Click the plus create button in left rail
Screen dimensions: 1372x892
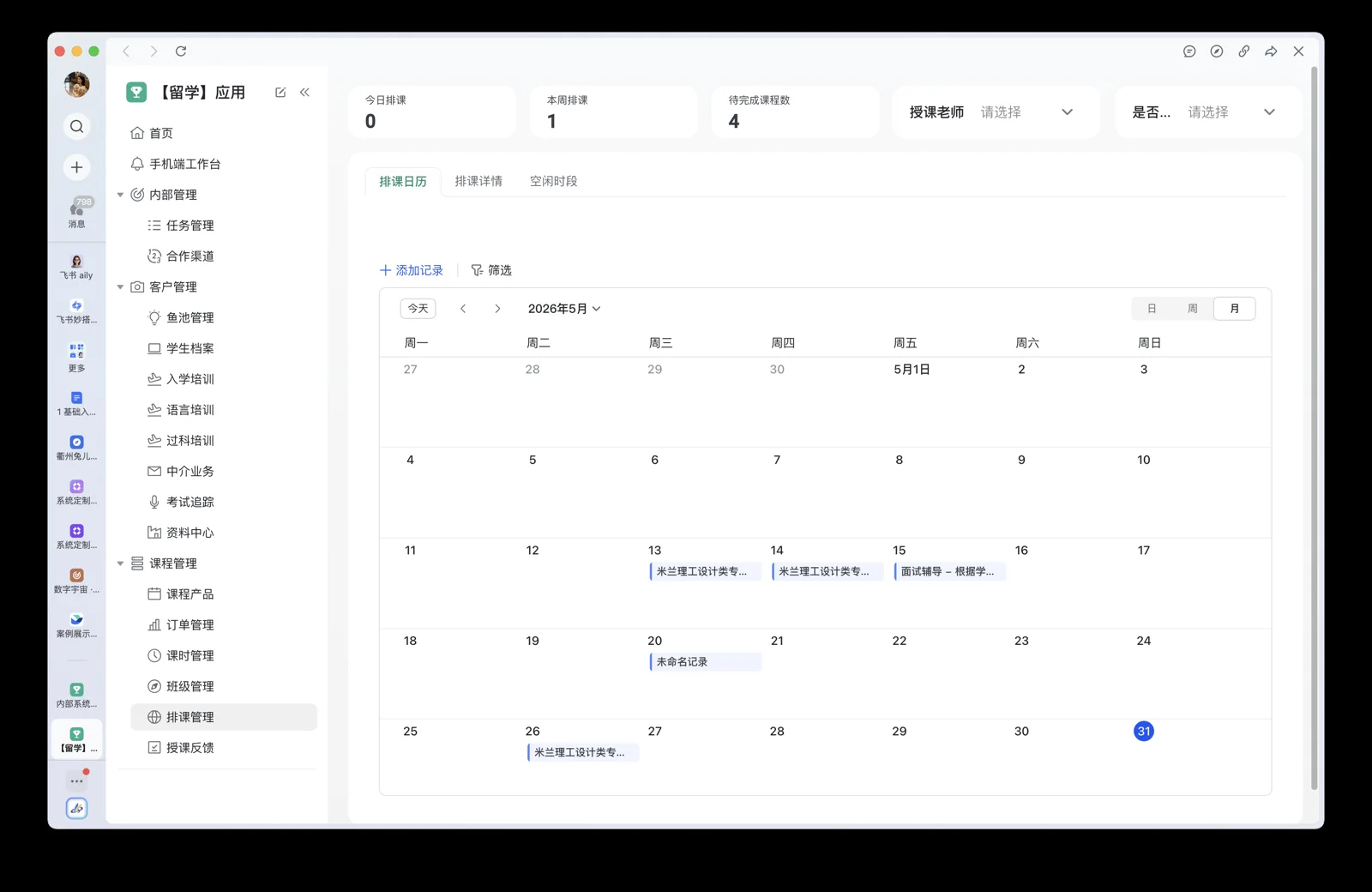tap(76, 167)
